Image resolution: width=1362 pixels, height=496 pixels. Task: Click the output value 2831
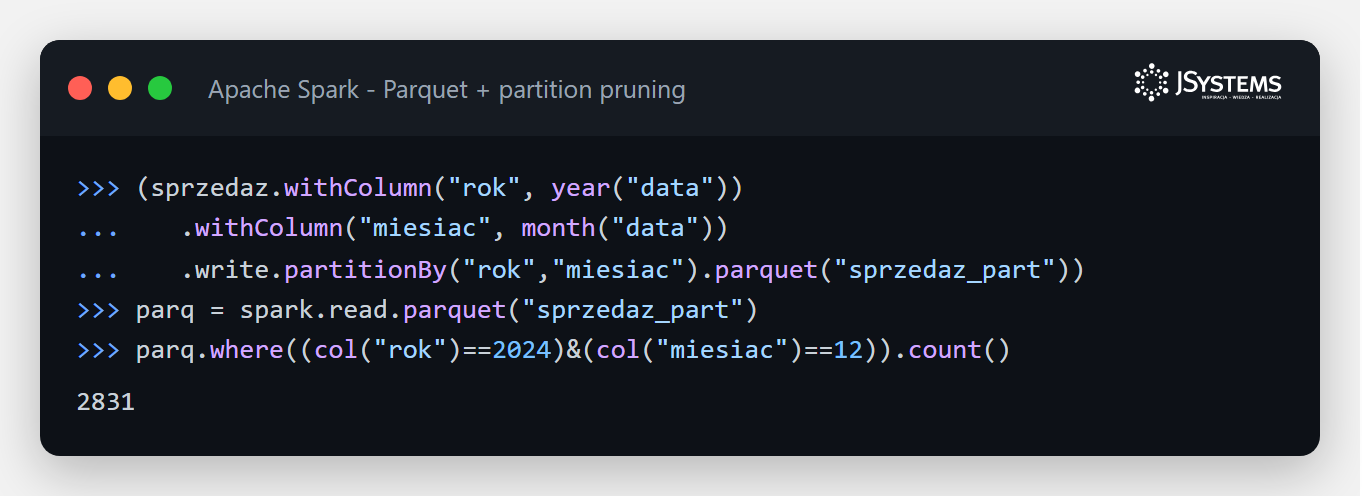(x=106, y=403)
